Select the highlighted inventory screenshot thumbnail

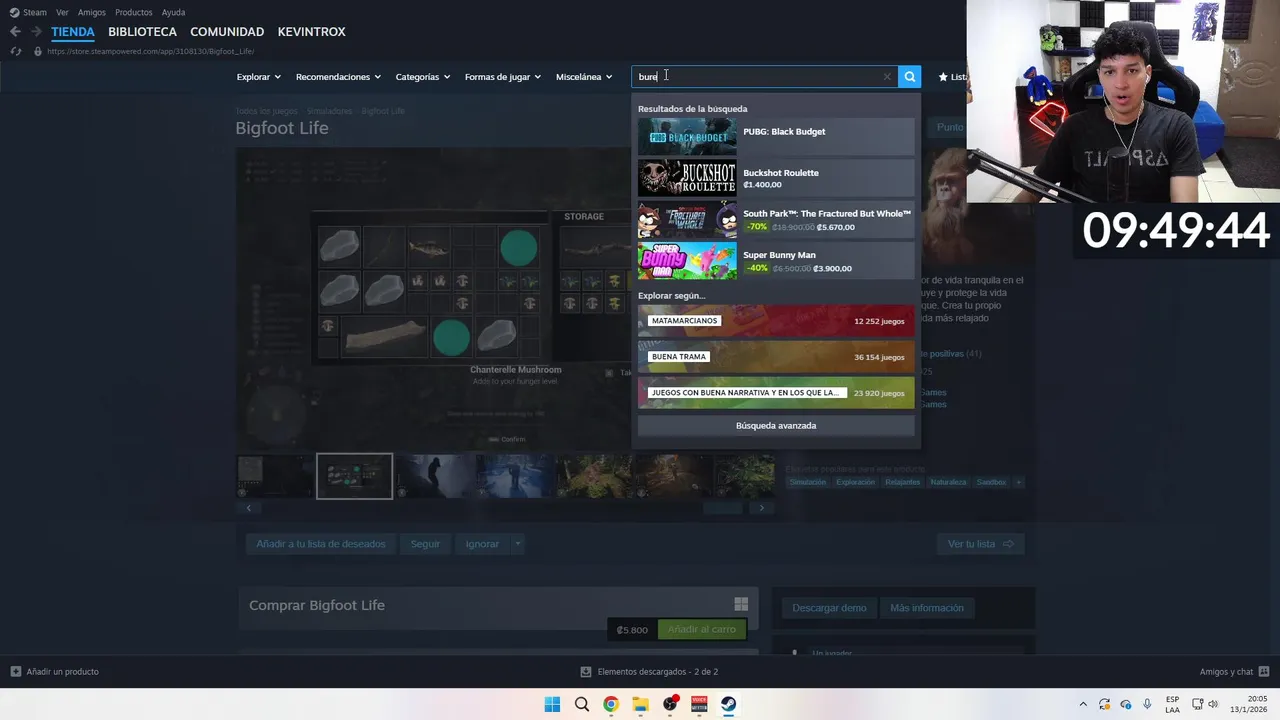click(x=354, y=476)
